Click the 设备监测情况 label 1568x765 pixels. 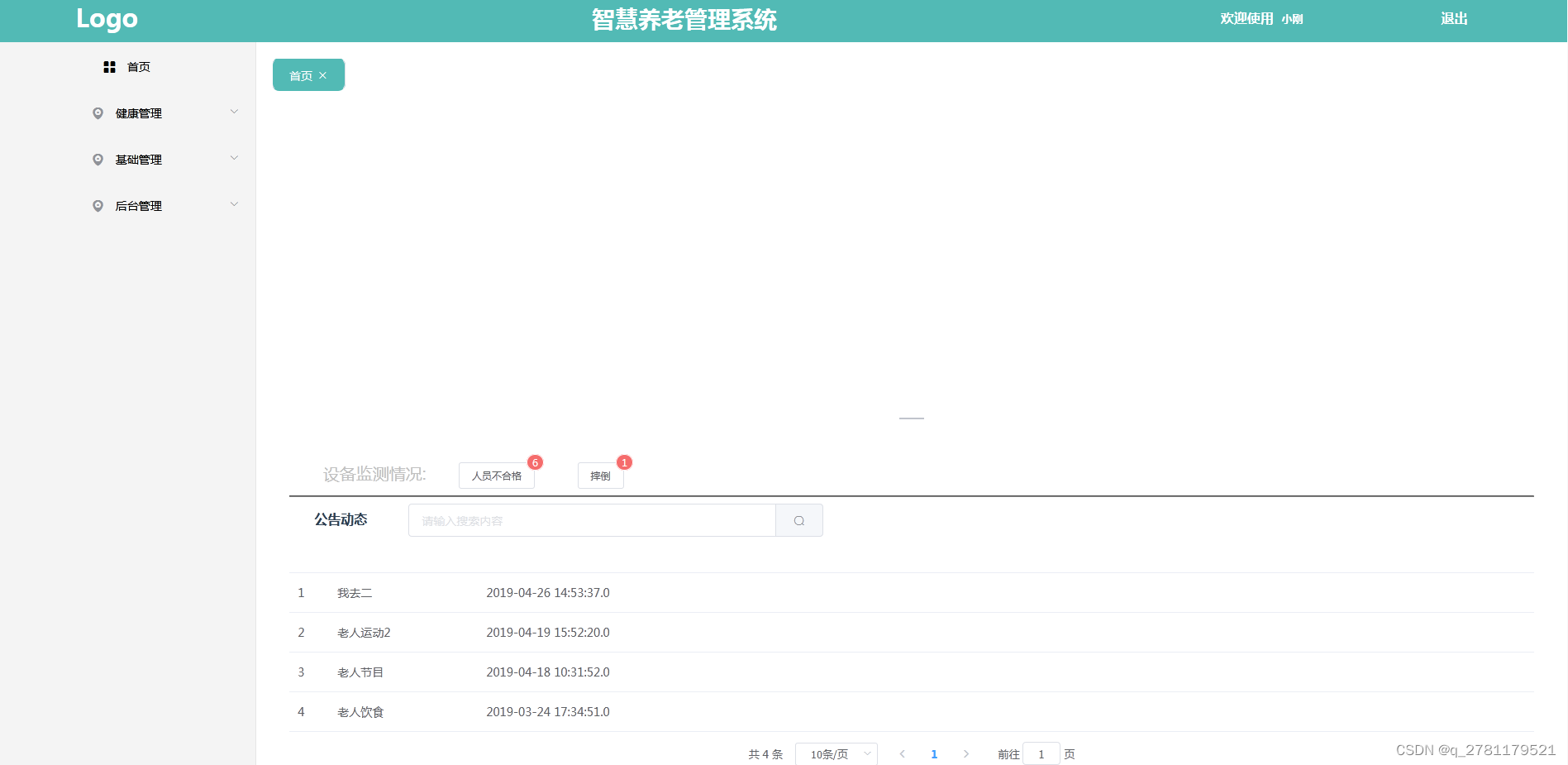pyautogui.click(x=374, y=474)
